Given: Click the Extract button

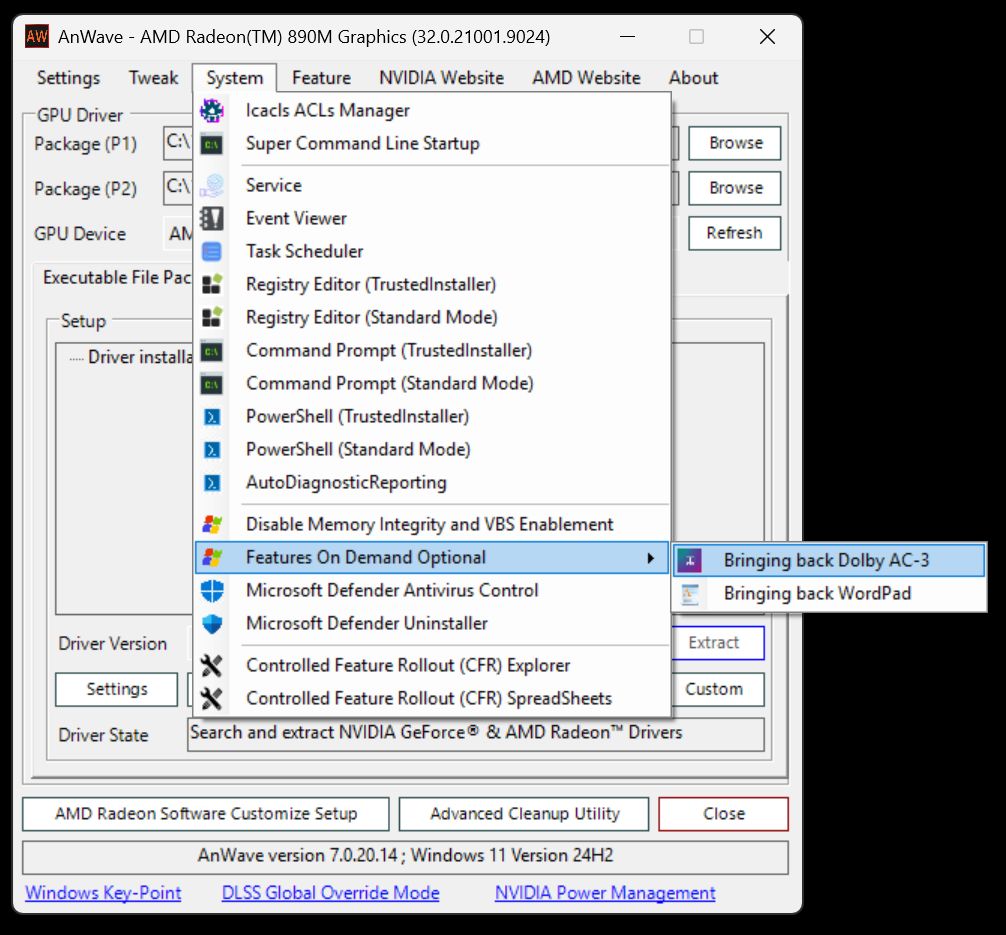Looking at the screenshot, I should [x=718, y=643].
